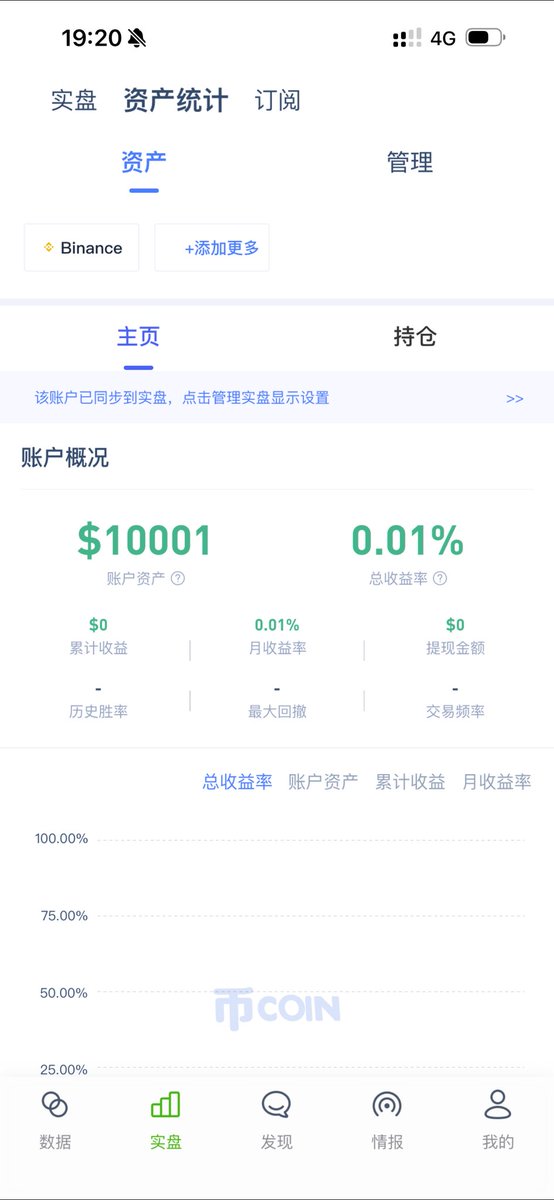Expand the >> arrow on notice bar

(515, 398)
